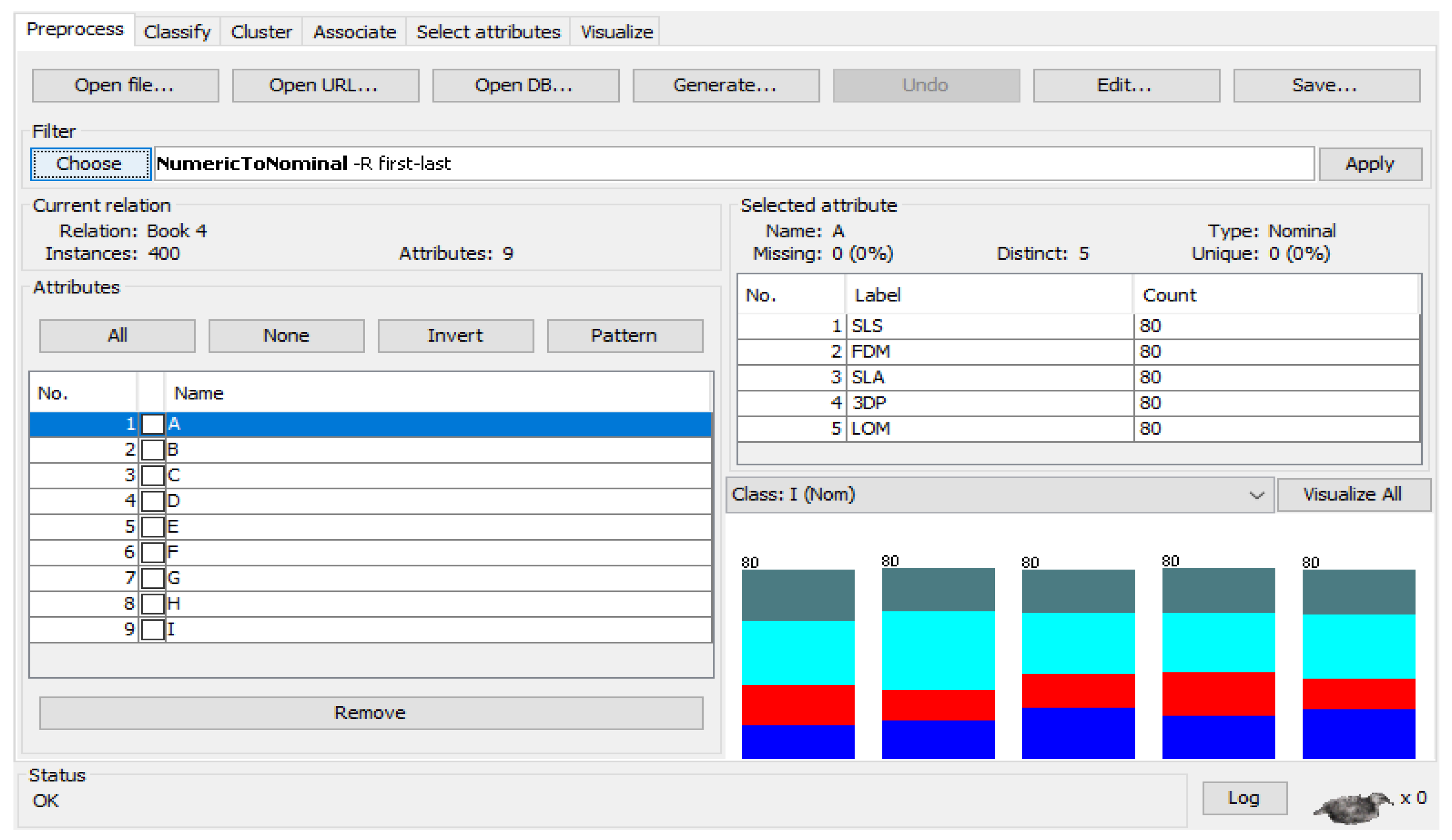
Task: Click the Class dropdown arrow chevron
Action: 1256,496
